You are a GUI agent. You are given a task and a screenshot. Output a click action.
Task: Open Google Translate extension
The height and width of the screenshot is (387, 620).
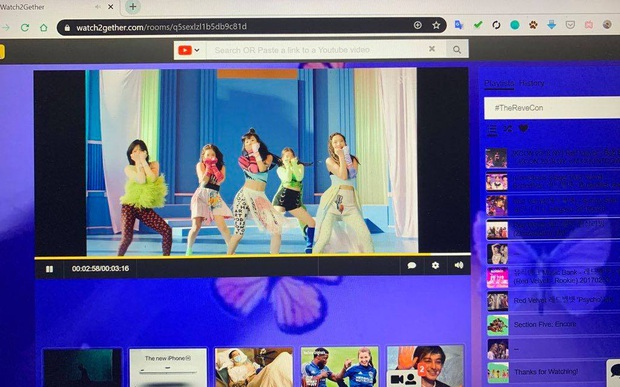pyautogui.click(x=459, y=25)
